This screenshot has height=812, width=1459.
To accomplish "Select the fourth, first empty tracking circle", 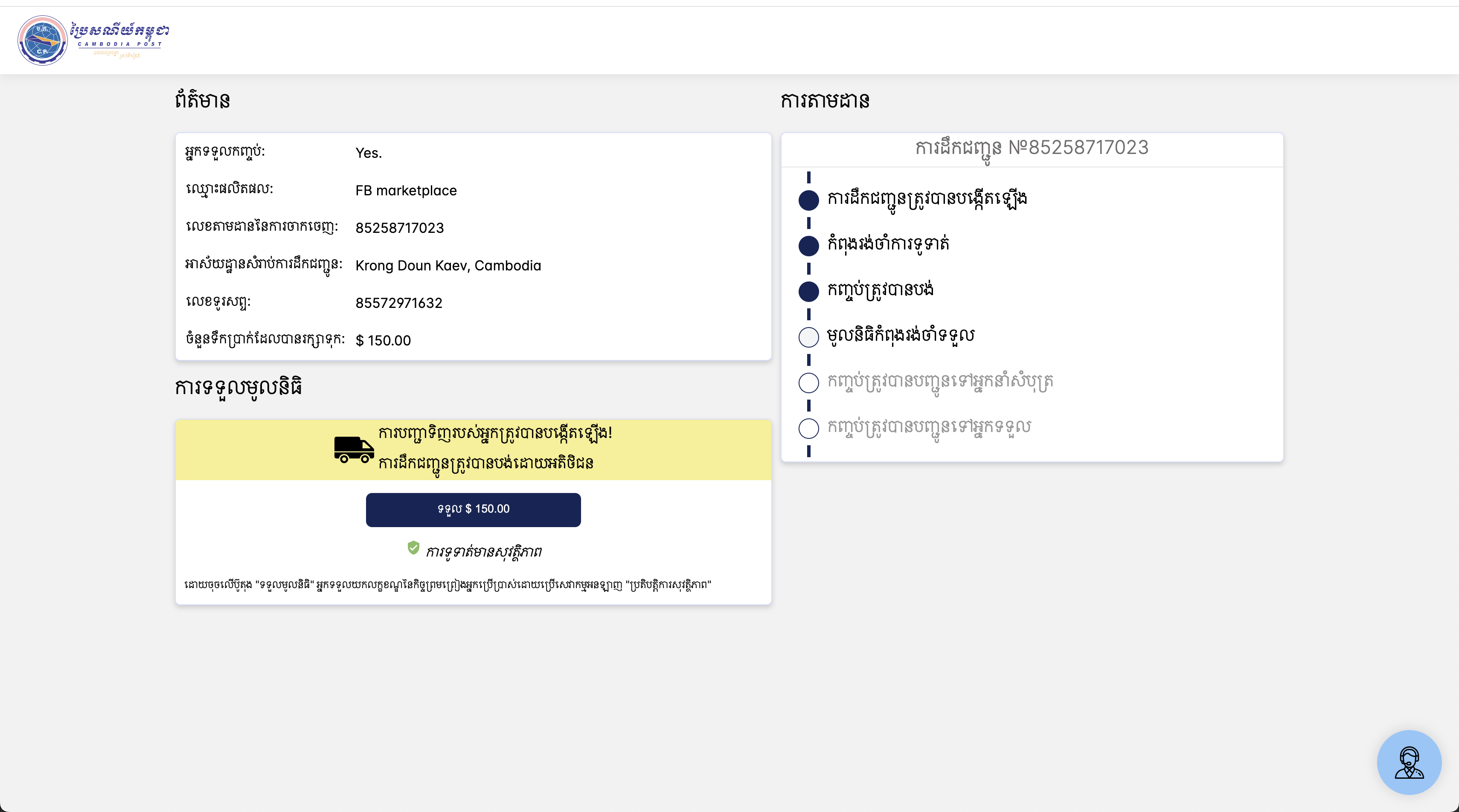I will (808, 337).
